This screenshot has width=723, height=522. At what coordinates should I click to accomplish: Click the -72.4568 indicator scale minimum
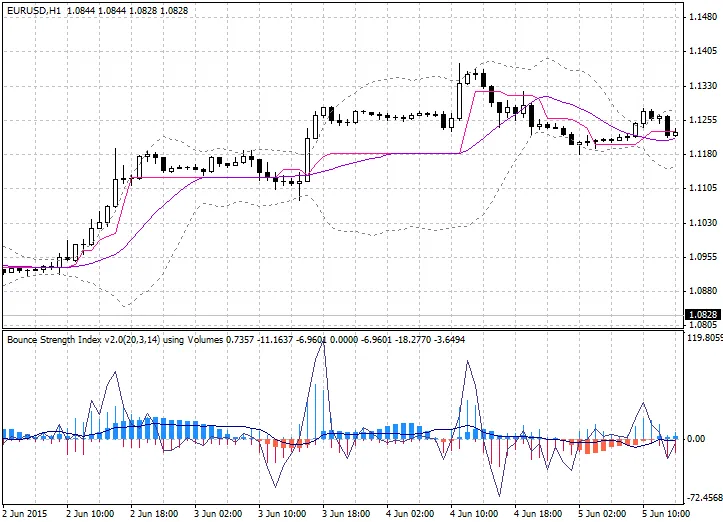click(704, 497)
